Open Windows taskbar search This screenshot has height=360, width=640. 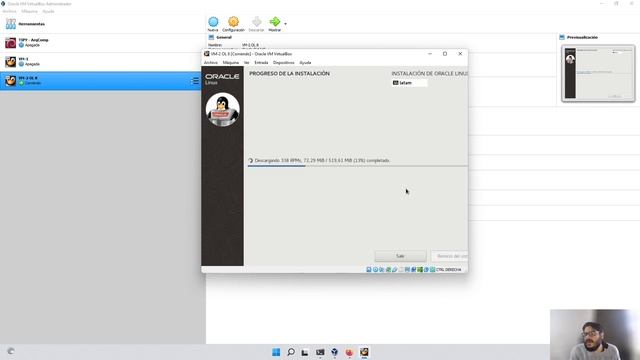click(x=291, y=352)
